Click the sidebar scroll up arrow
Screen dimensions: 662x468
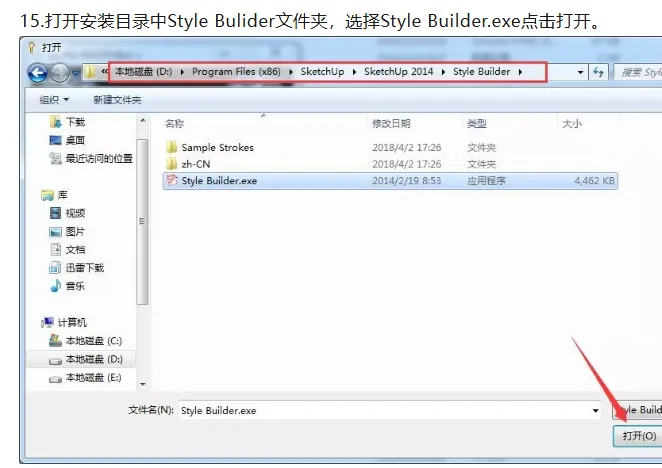(143, 121)
